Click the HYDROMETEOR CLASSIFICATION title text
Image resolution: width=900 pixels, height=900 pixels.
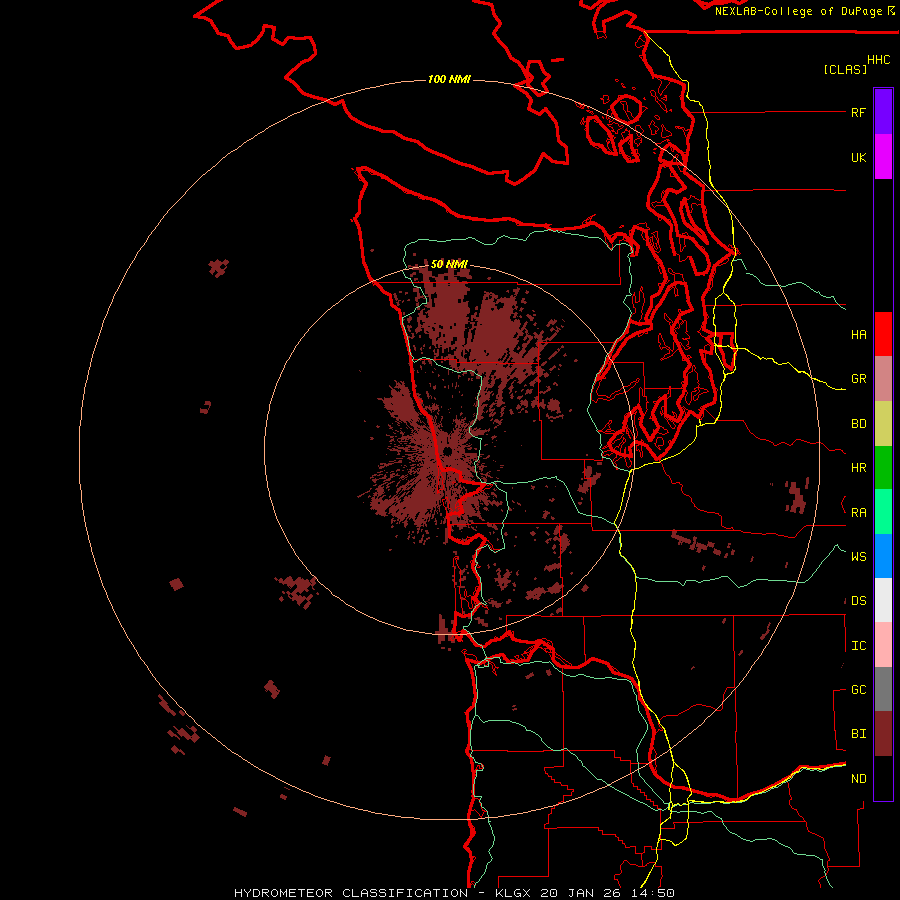click(x=351, y=893)
